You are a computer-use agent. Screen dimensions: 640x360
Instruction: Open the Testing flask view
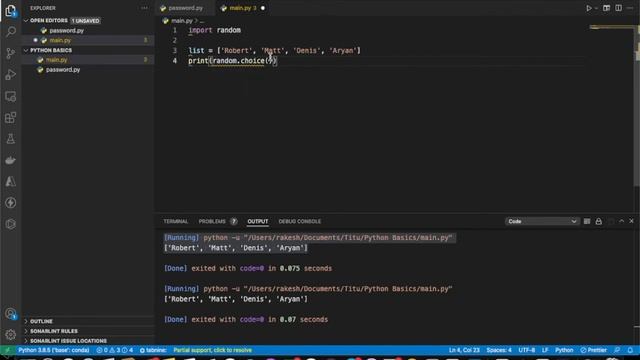(11, 139)
